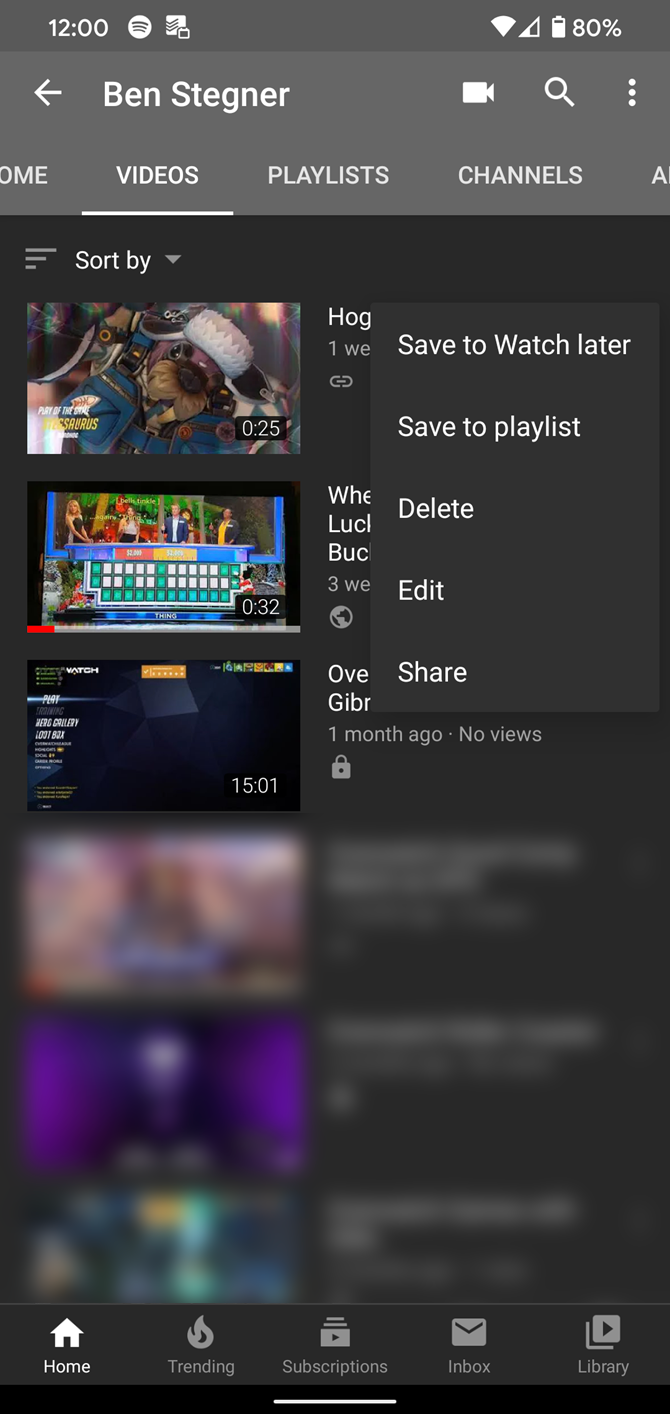The height and width of the screenshot is (1414, 670).
Task: Switch to the partially visible HOME tab
Action: coord(24,175)
